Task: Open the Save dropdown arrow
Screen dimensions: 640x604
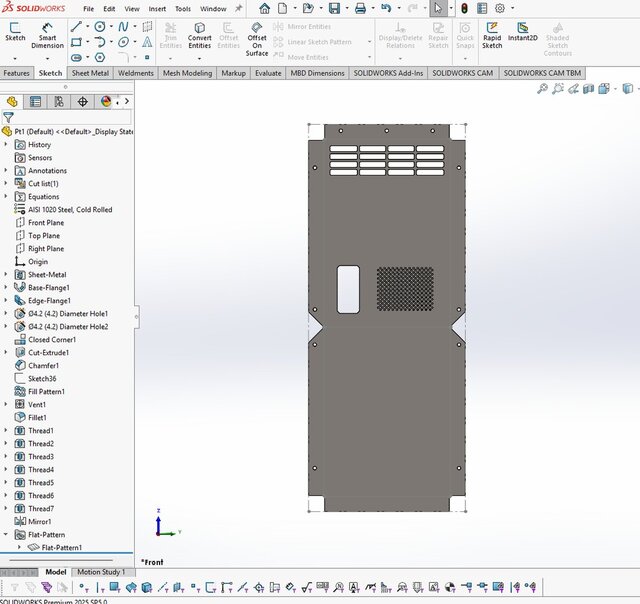Action: [347, 8]
